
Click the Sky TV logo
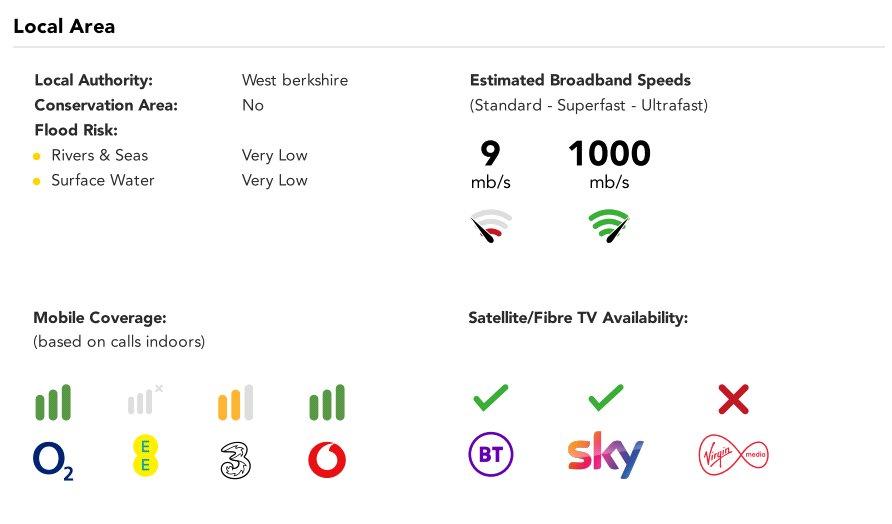(605, 455)
